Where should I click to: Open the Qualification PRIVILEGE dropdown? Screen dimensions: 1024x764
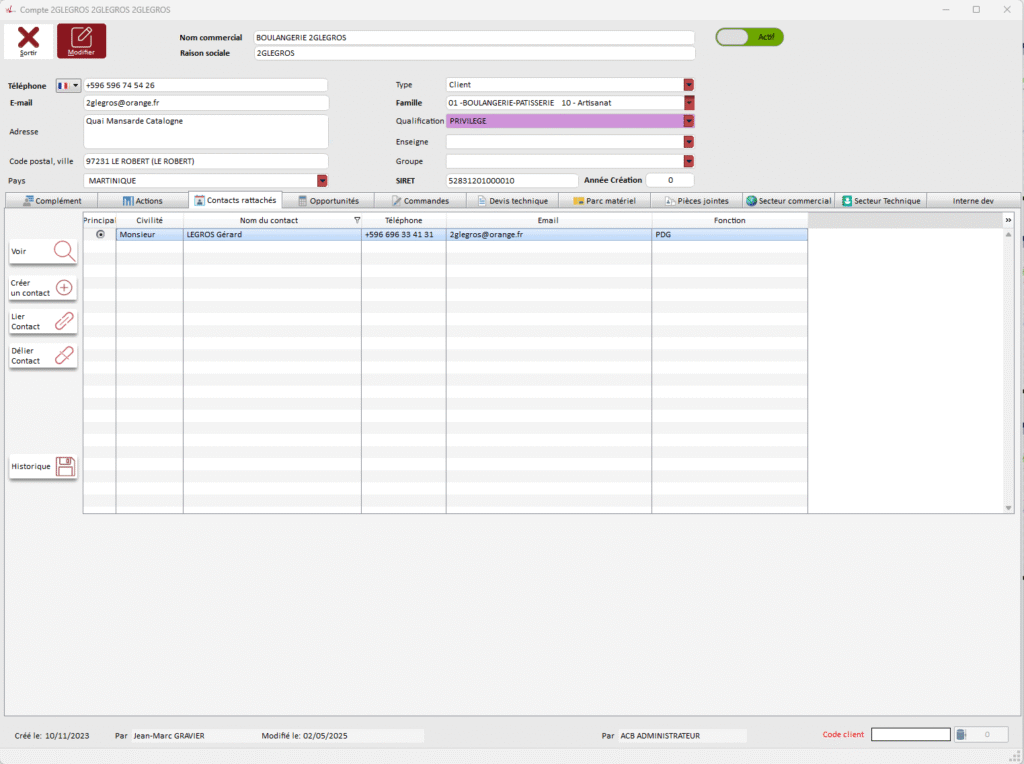(688, 121)
